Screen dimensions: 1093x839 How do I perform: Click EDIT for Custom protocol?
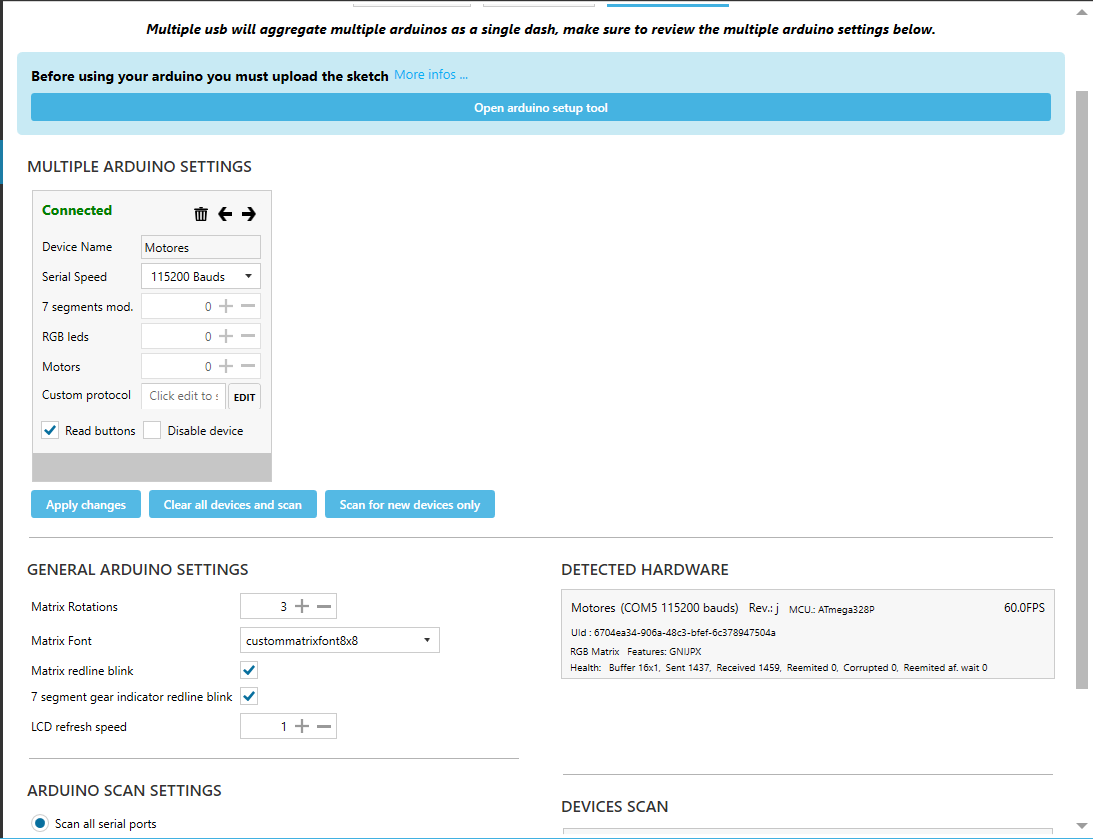[245, 397]
